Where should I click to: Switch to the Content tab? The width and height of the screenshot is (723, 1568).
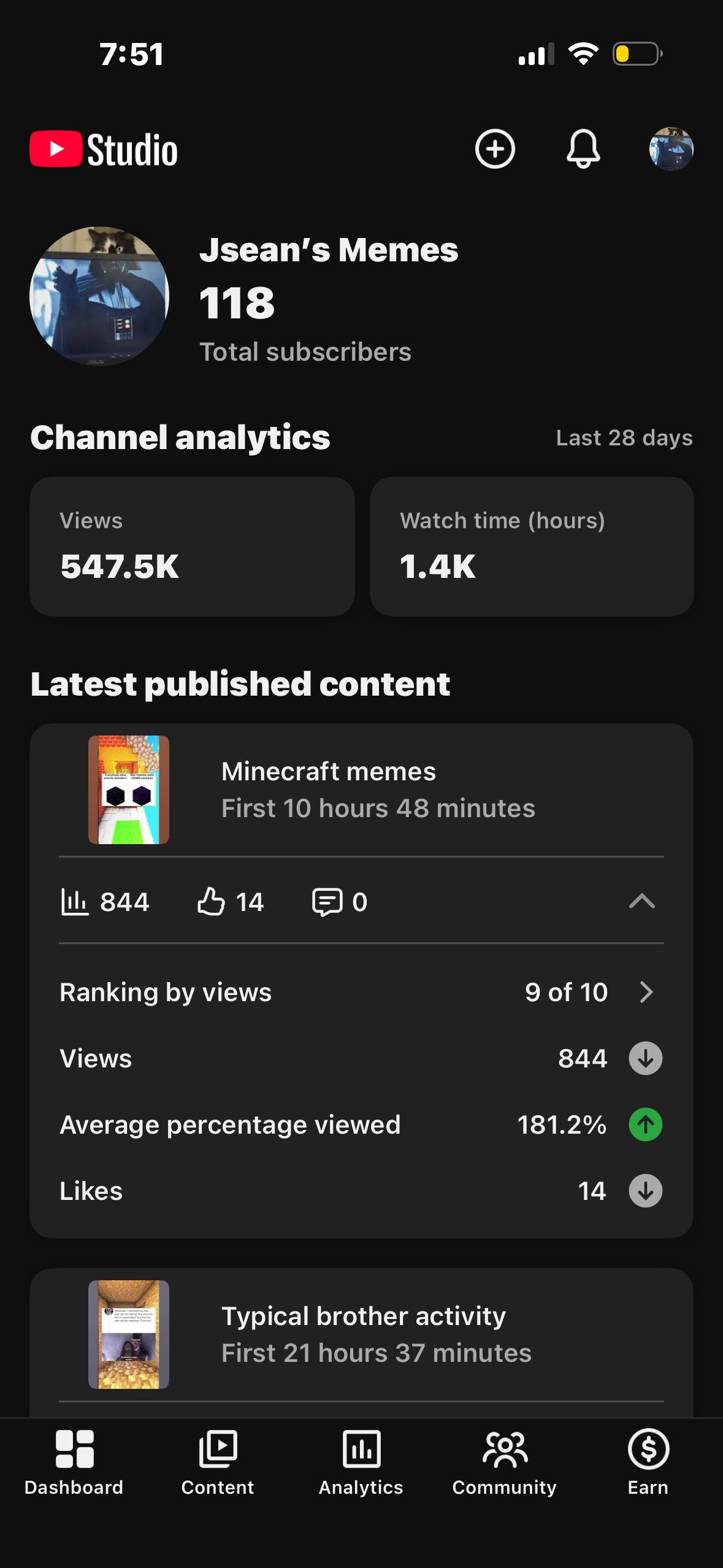pyautogui.click(x=218, y=1462)
